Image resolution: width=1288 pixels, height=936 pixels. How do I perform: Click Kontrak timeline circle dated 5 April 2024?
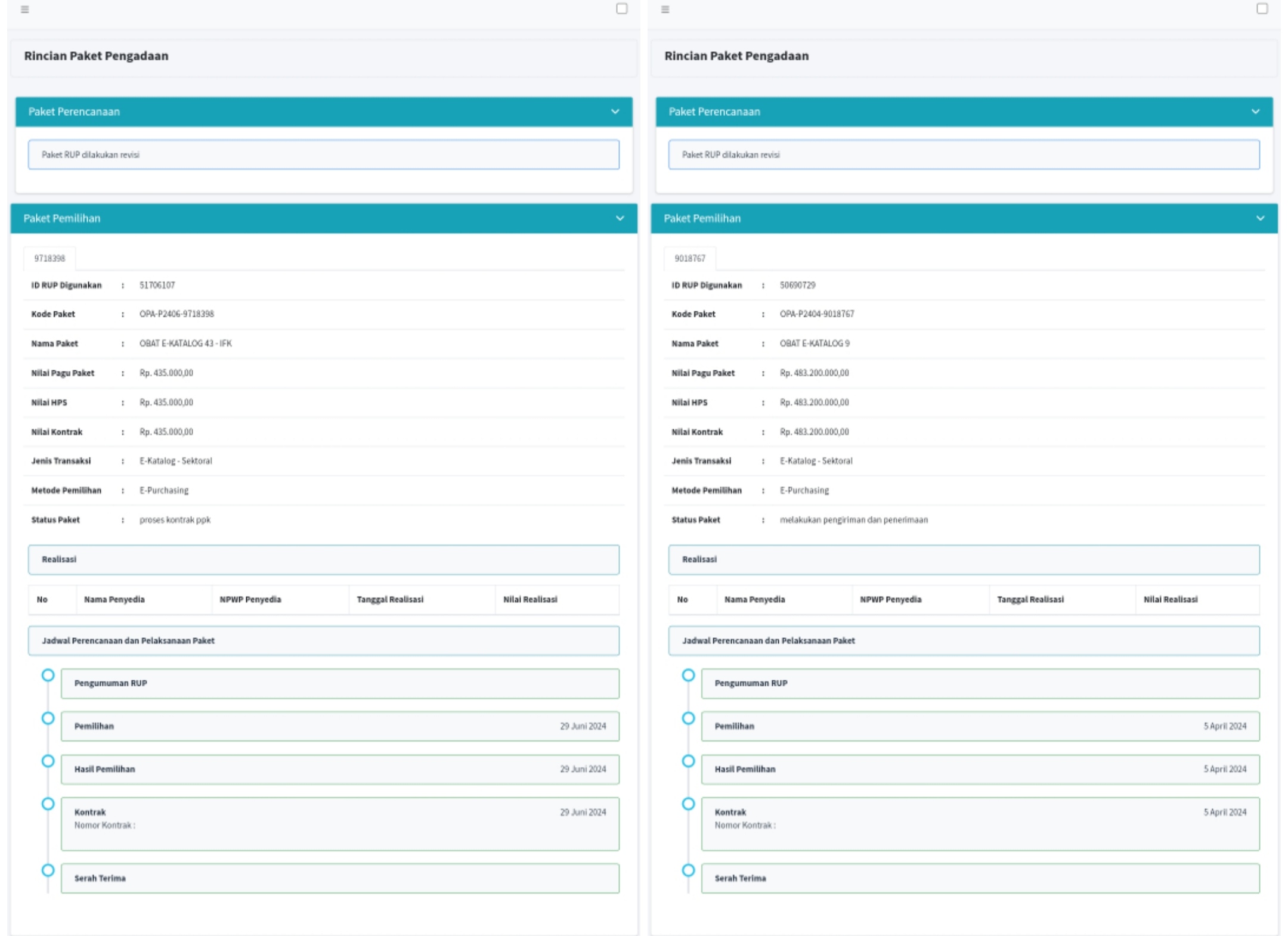[x=689, y=804]
